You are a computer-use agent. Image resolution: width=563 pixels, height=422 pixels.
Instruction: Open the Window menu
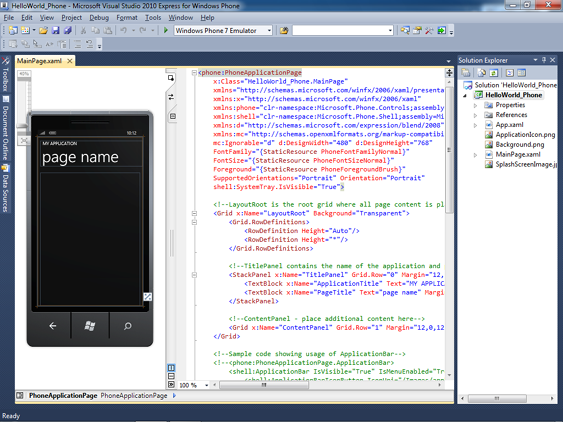point(181,18)
